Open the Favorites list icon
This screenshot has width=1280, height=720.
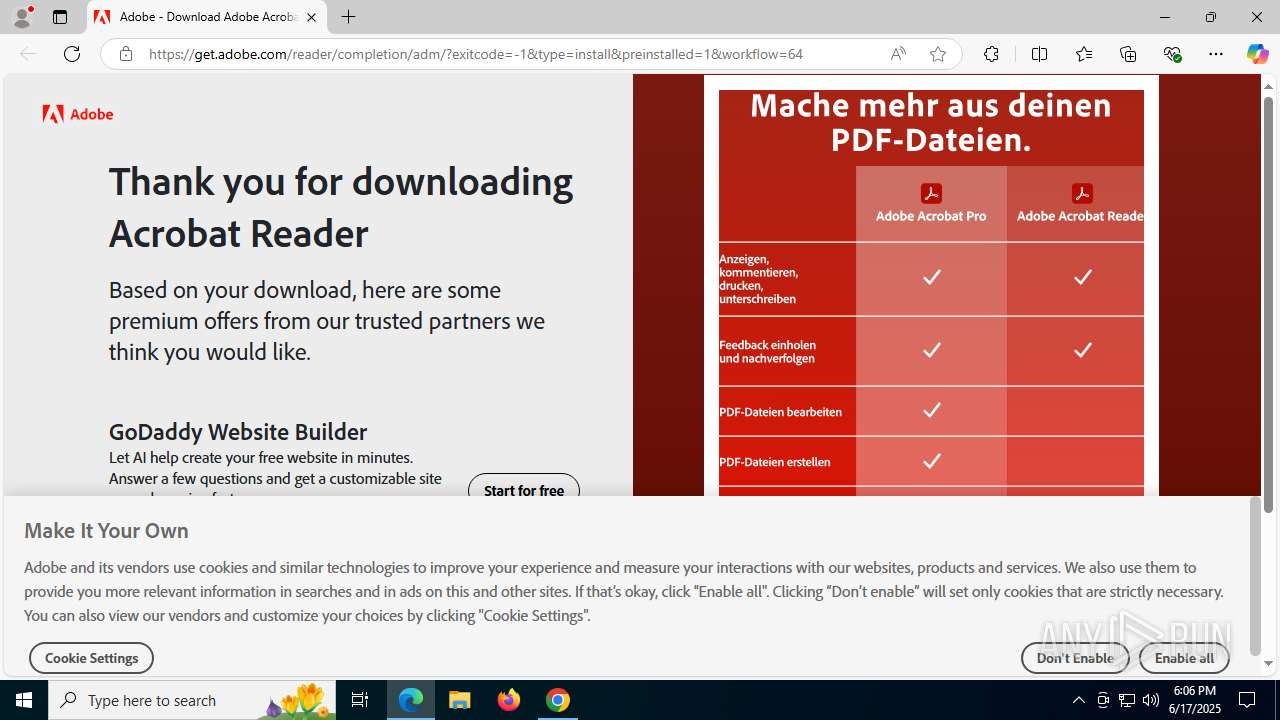pos(1084,54)
